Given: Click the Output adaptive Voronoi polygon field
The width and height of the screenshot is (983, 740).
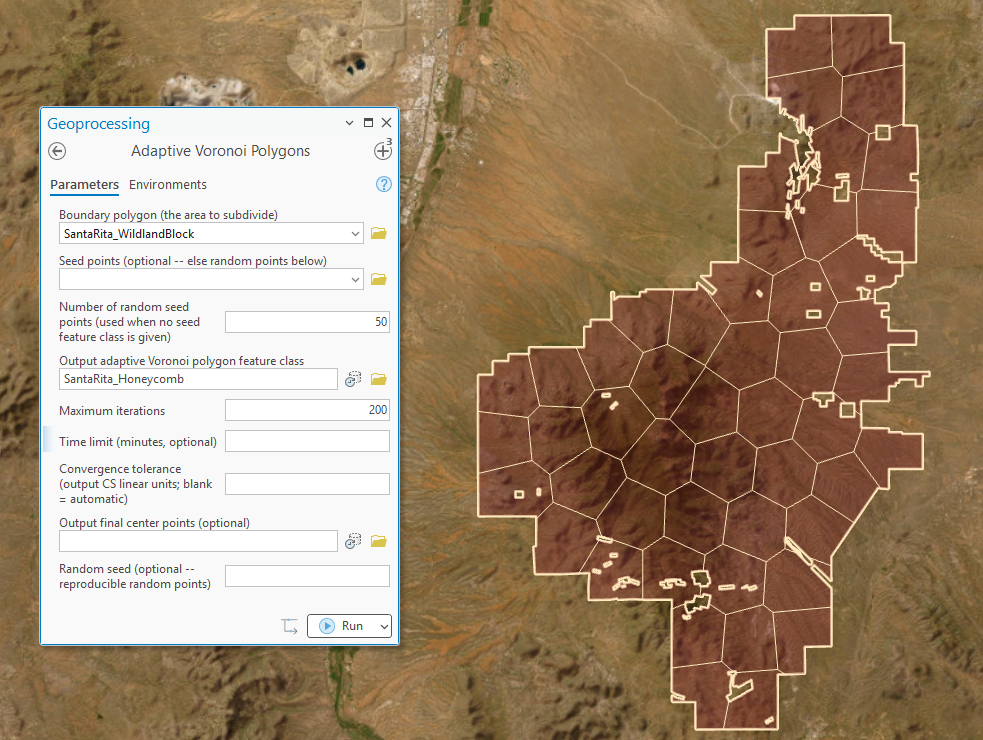Looking at the screenshot, I should (x=198, y=379).
